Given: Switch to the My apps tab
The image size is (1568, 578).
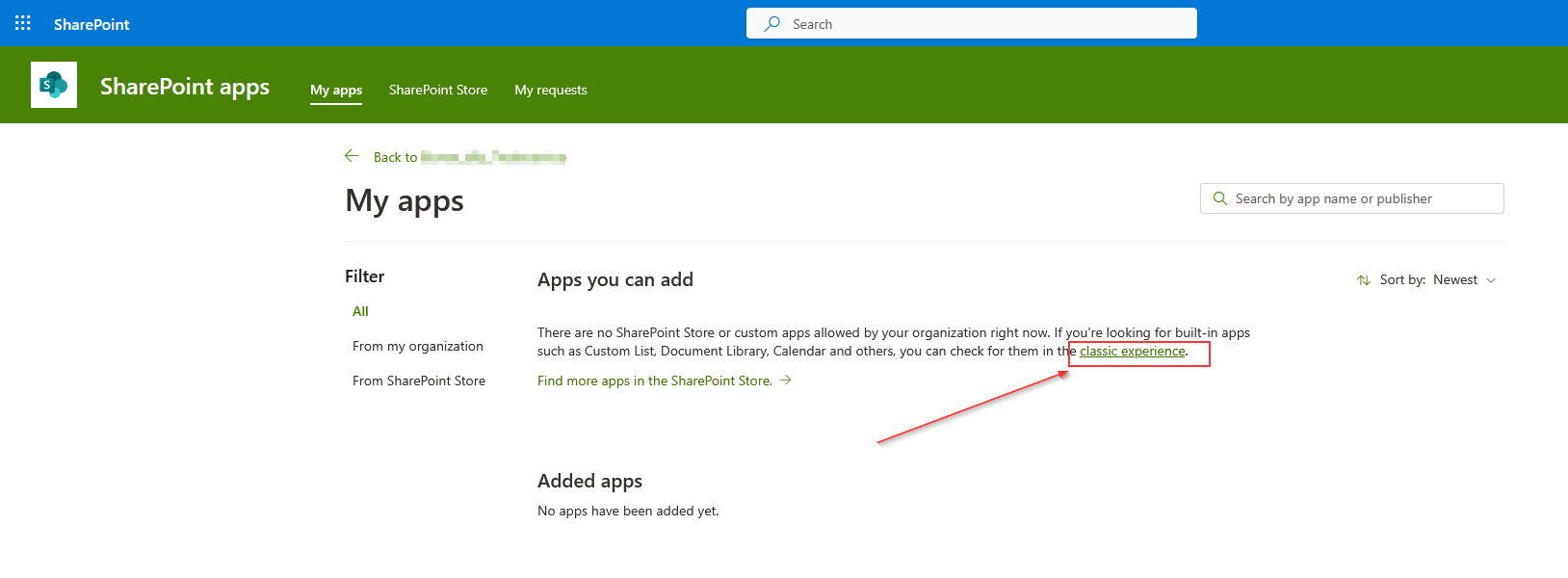Looking at the screenshot, I should tap(336, 90).
